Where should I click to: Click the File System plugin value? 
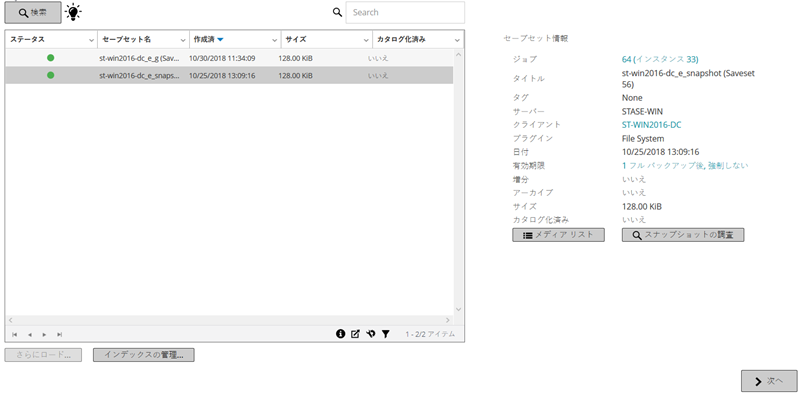pyautogui.click(x=643, y=138)
